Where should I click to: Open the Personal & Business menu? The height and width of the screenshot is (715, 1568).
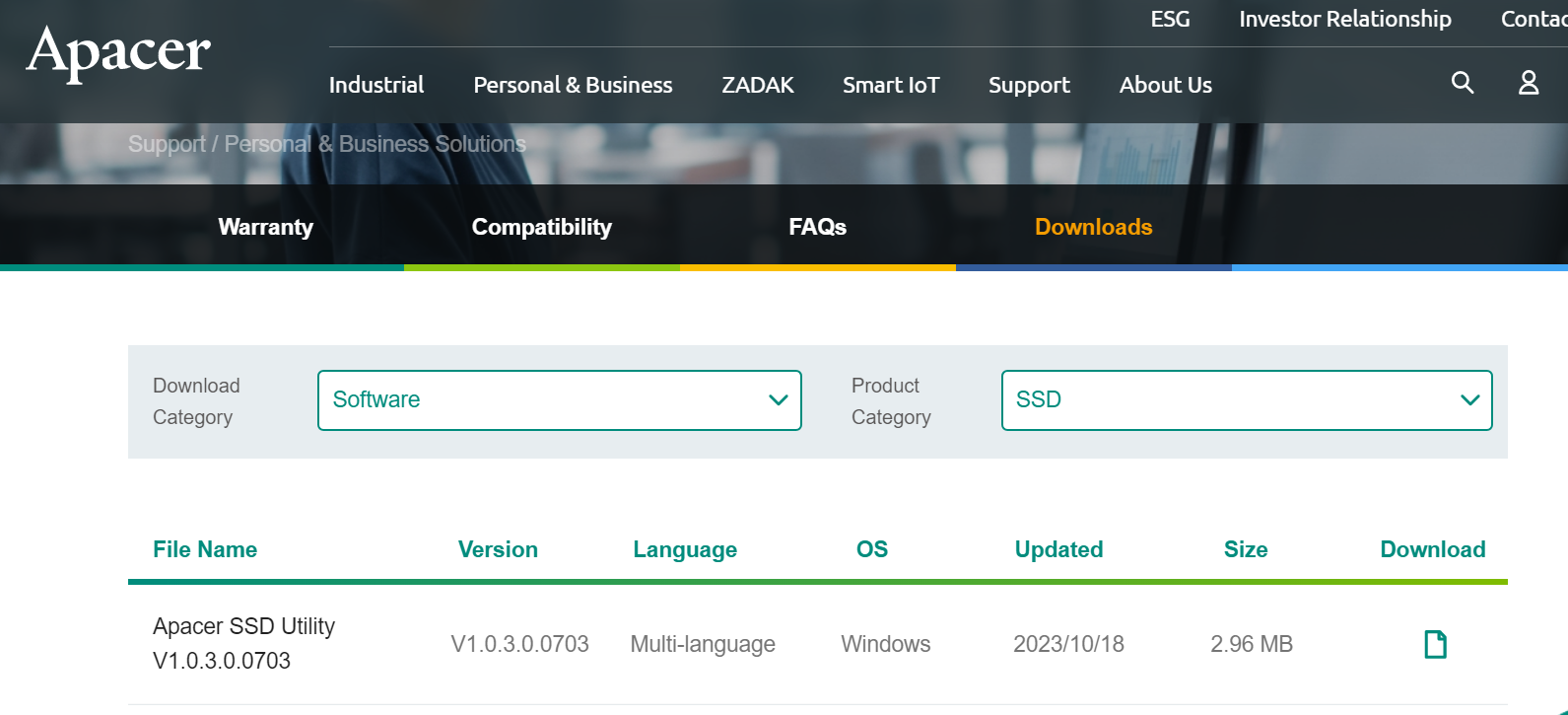coord(573,86)
